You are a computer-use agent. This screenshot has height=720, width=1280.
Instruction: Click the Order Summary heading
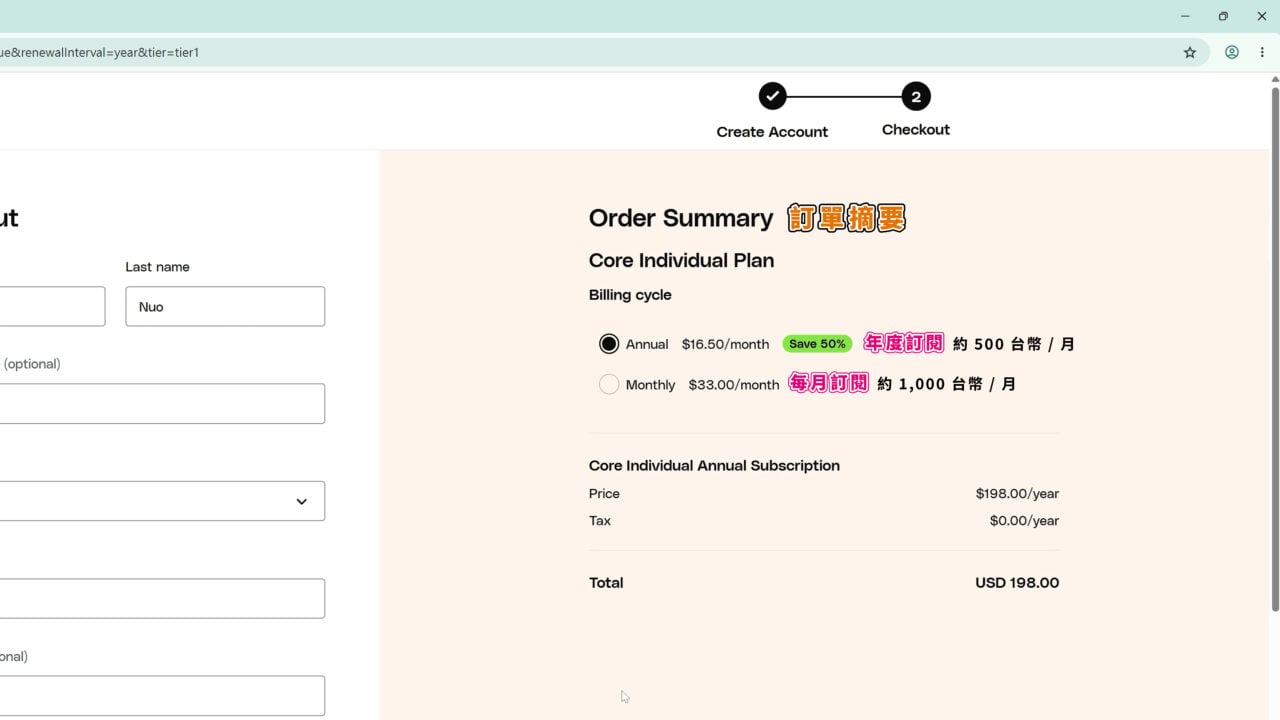(681, 218)
